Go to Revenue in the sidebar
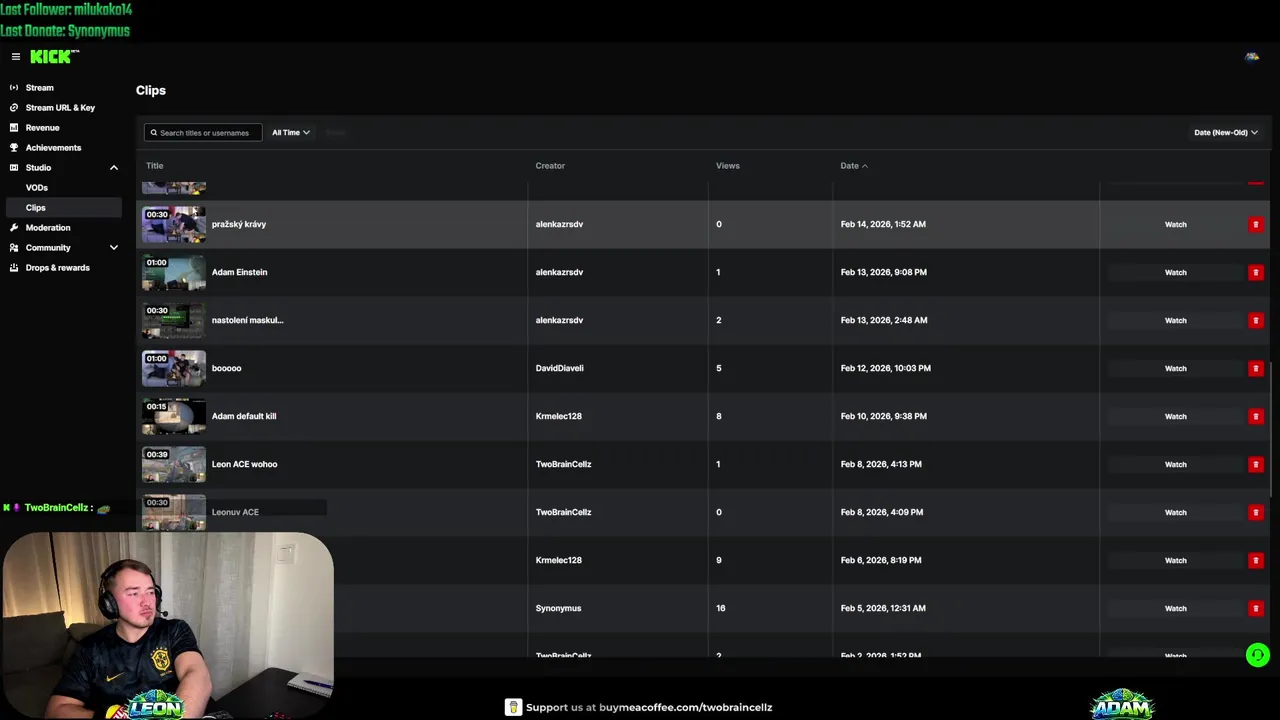The height and width of the screenshot is (720, 1280). (42, 128)
